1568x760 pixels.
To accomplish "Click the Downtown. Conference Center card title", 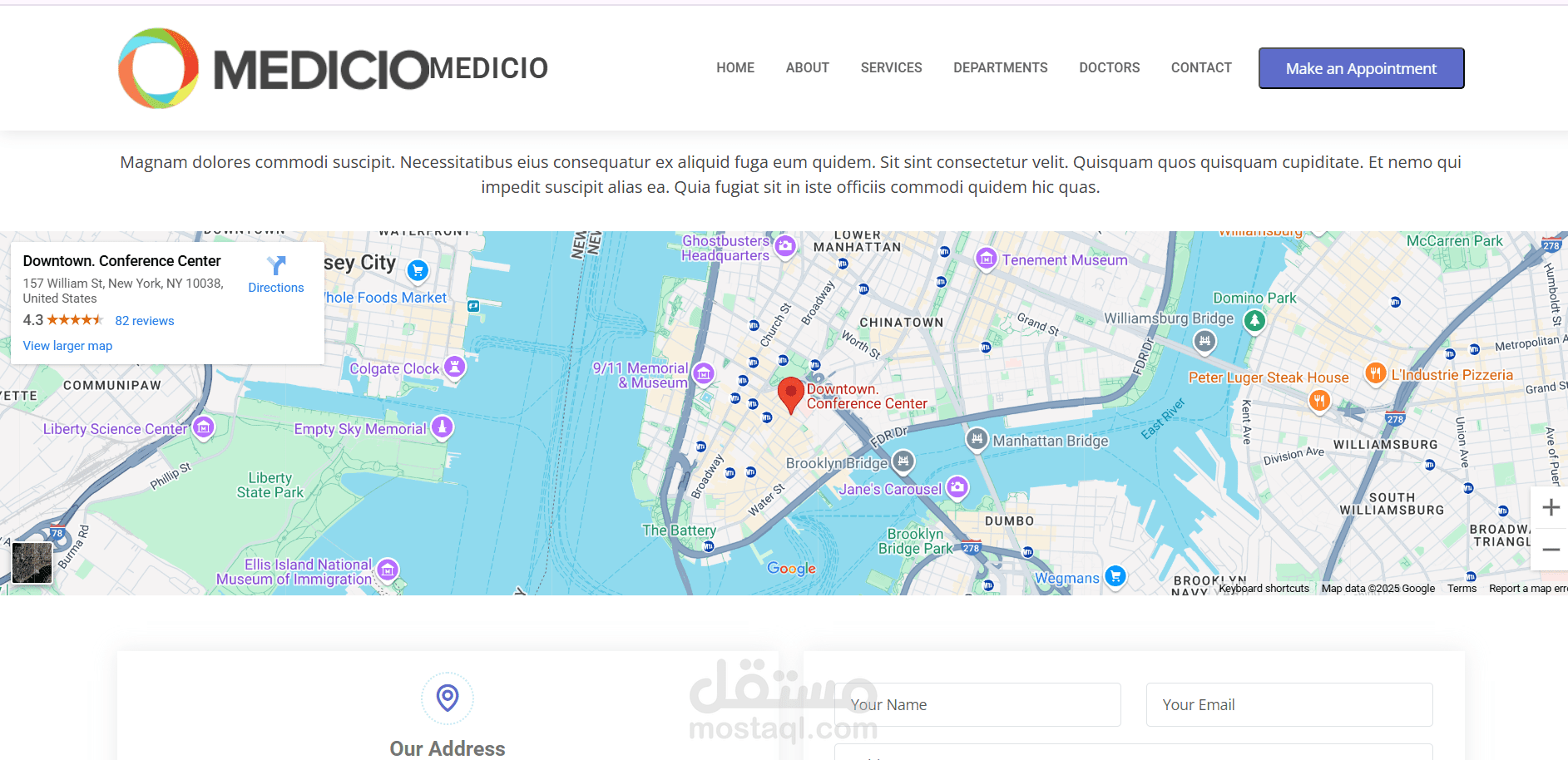I will (121, 261).
